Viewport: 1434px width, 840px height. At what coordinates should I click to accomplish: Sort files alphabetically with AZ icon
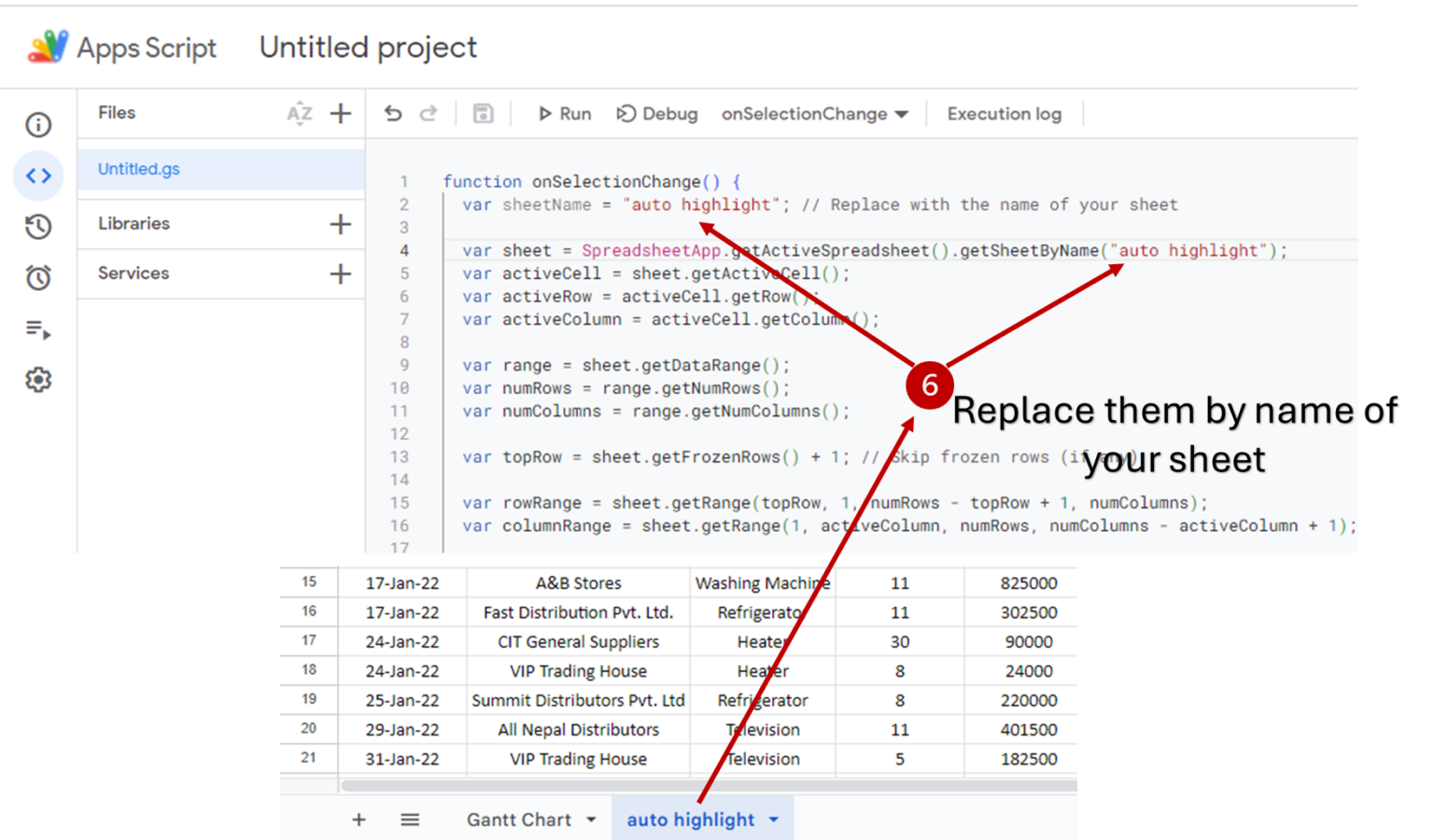(299, 114)
